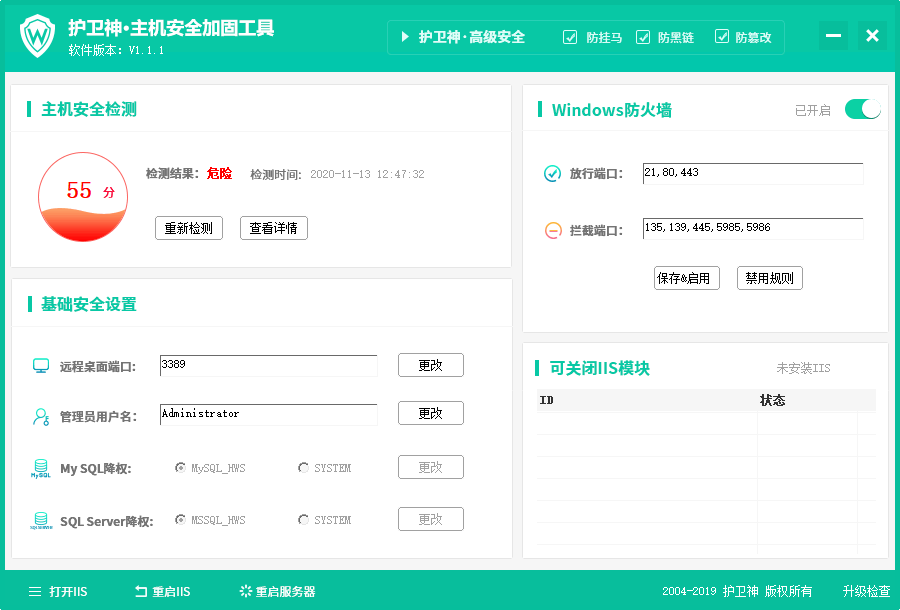Click 重启服务器 in bottom bar
The height and width of the screenshot is (610, 900).
point(286,592)
